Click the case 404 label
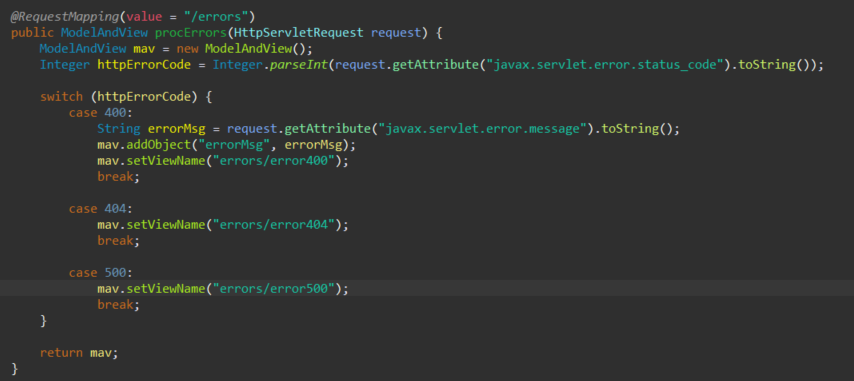The image size is (854, 381). pos(101,209)
